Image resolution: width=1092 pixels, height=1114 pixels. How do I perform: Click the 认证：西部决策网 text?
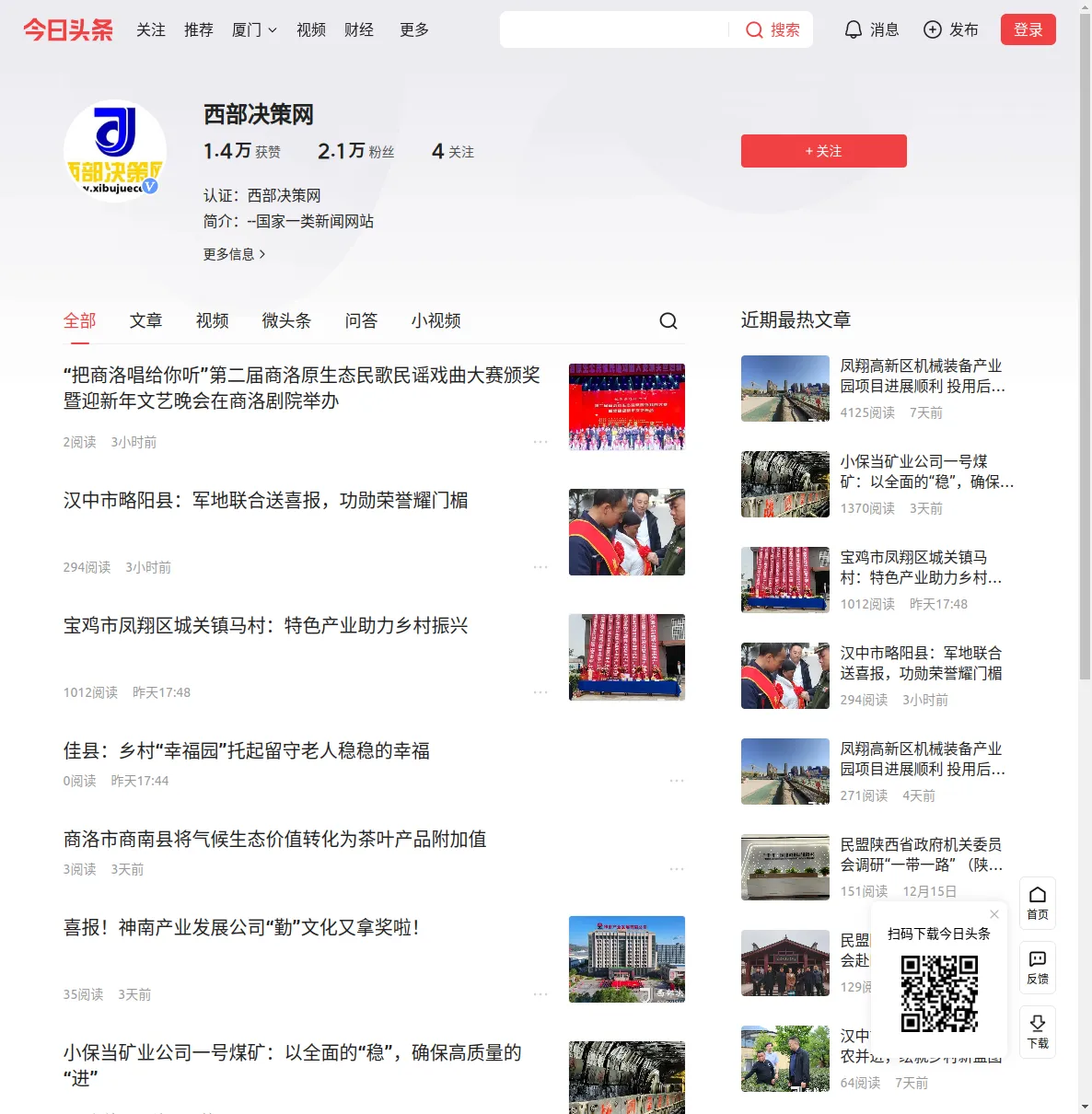[x=262, y=195]
